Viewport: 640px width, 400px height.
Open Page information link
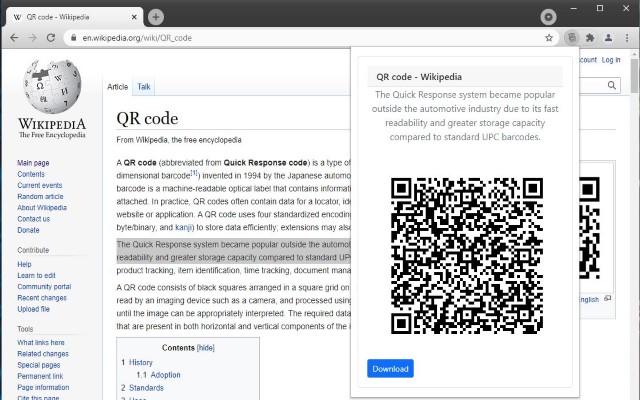click(x=43, y=387)
